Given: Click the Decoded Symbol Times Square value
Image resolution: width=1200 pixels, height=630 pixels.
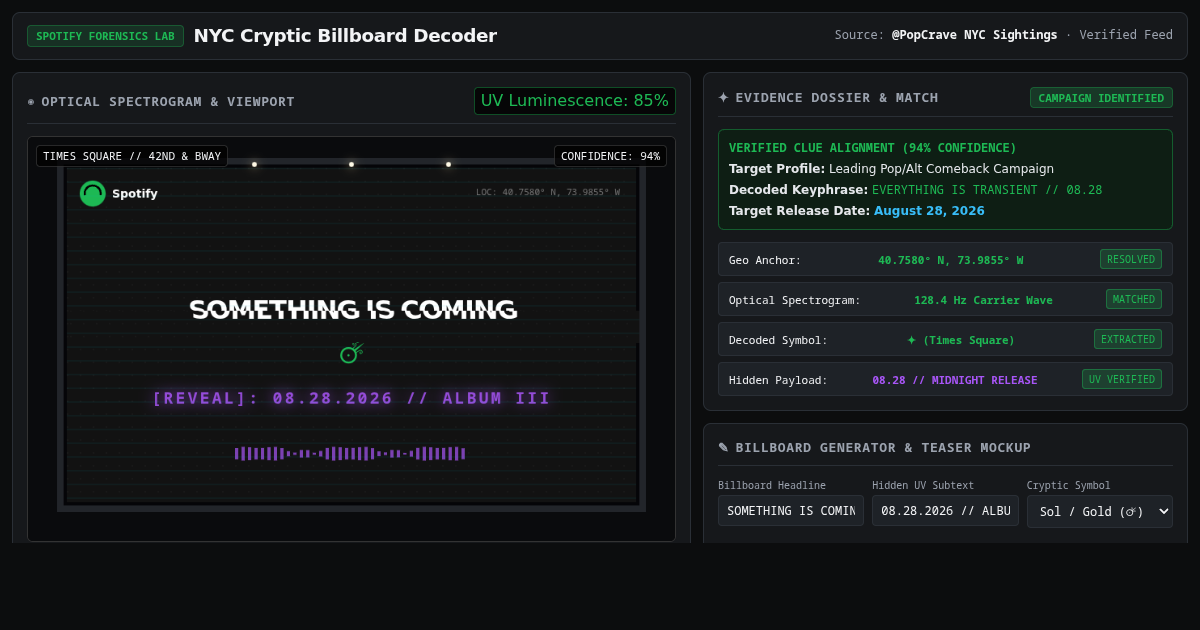Looking at the screenshot, I should (x=960, y=340).
